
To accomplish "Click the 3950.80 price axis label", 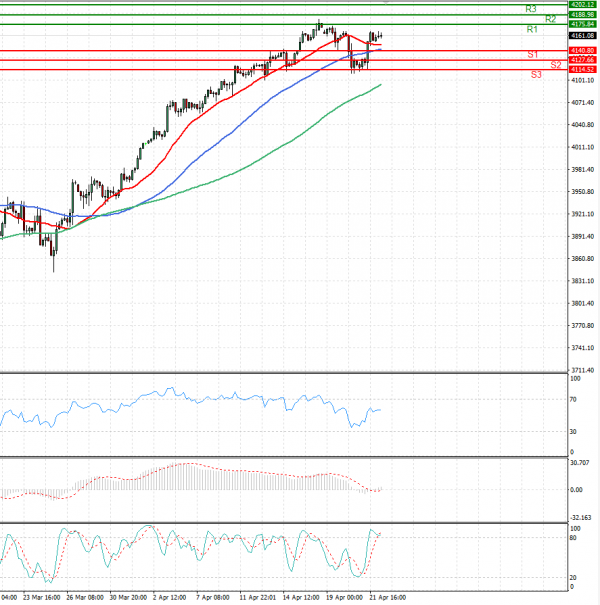I will point(582,192).
